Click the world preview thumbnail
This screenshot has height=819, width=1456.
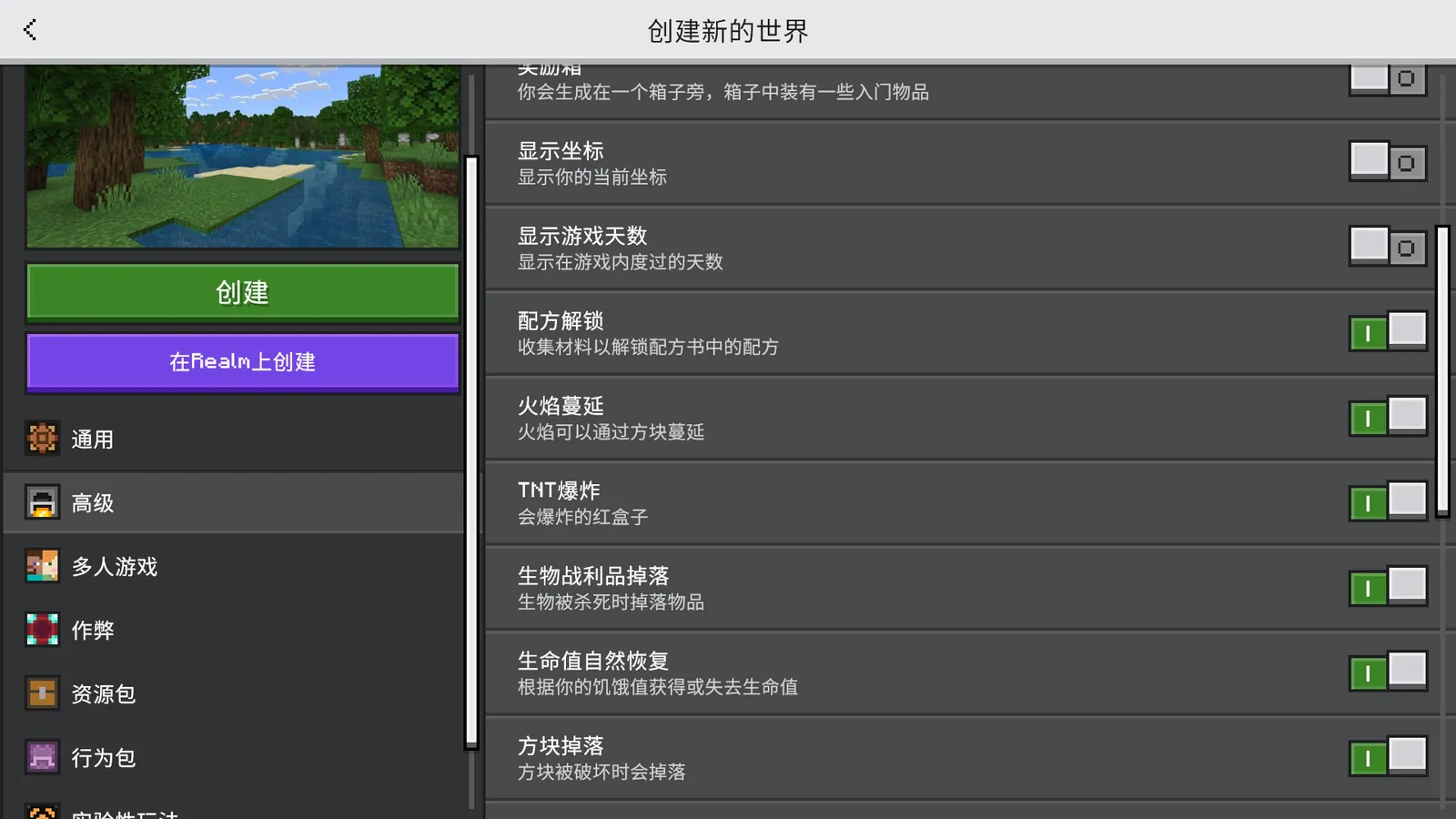242,156
